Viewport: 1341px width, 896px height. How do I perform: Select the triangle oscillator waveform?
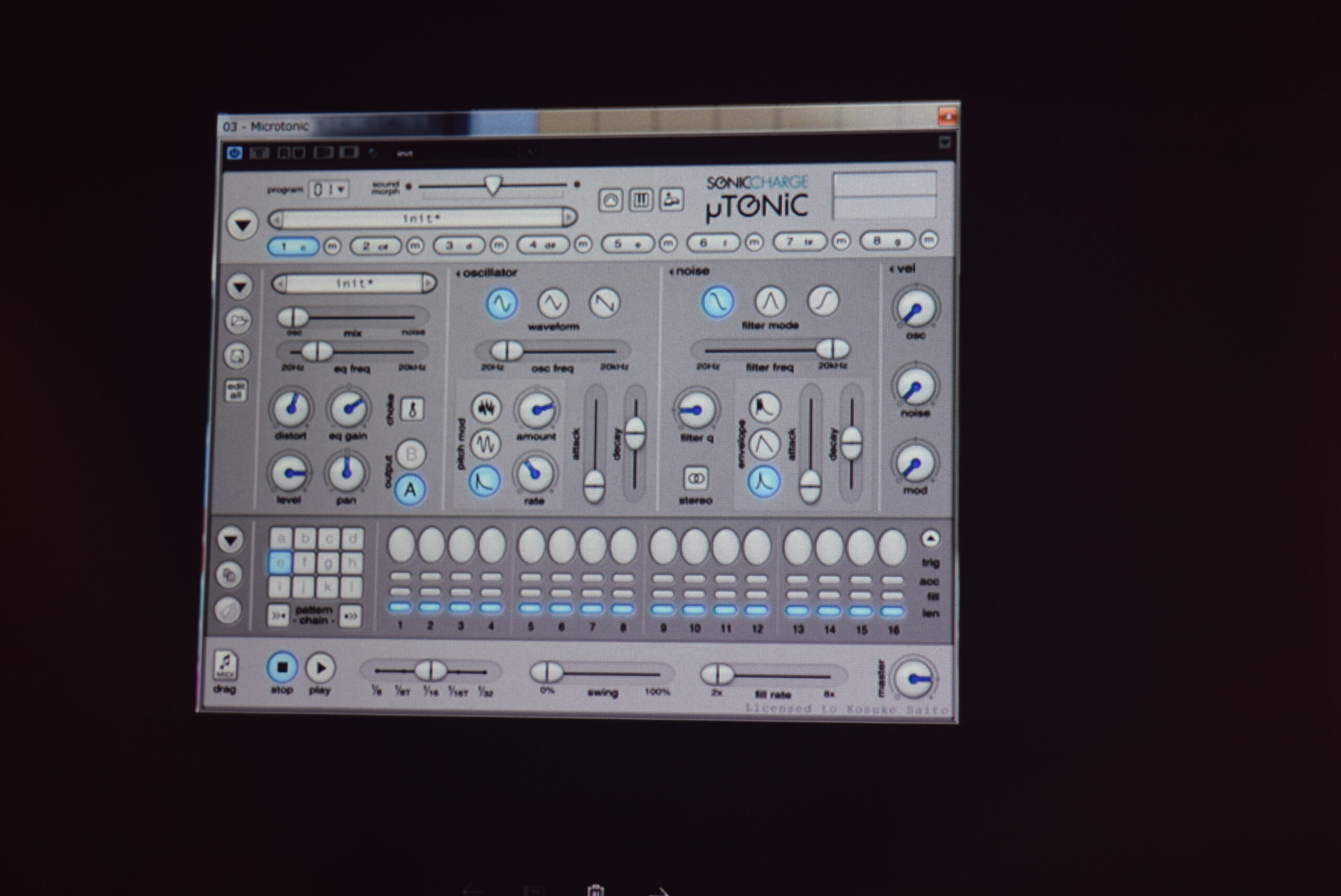pyautogui.click(x=553, y=303)
